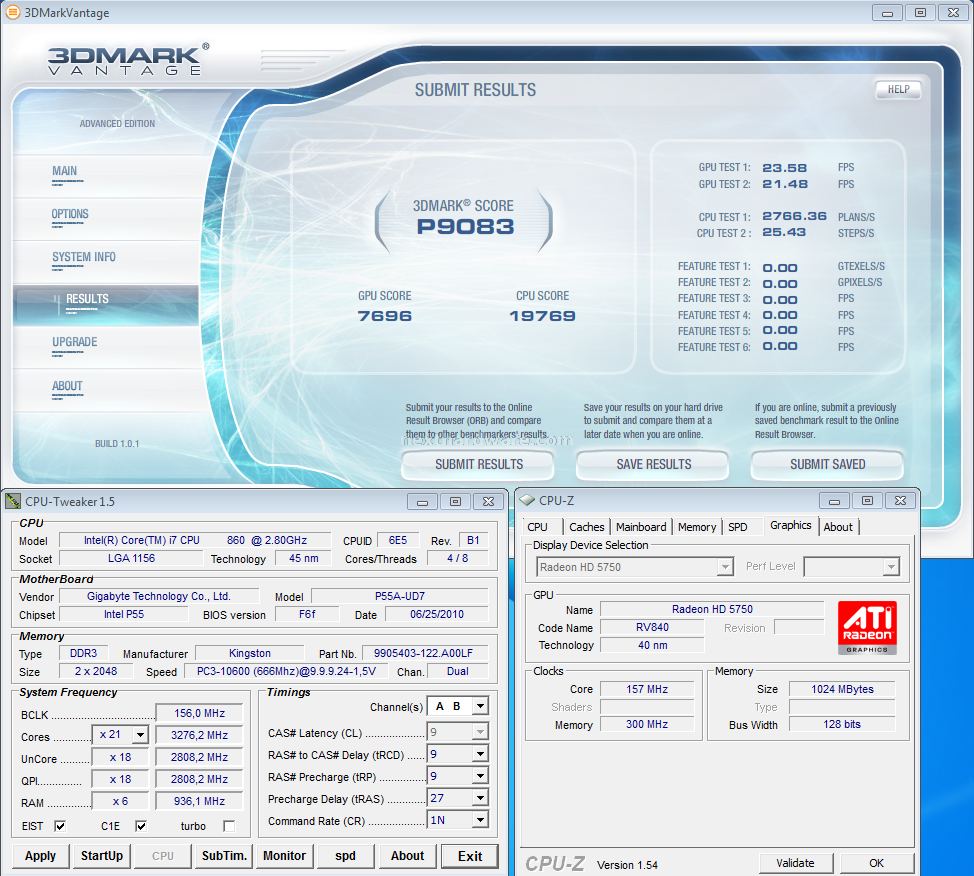Screen dimensions: 974x876
Task: Click the CPU SCORE 19769 value
Action: click(x=542, y=316)
